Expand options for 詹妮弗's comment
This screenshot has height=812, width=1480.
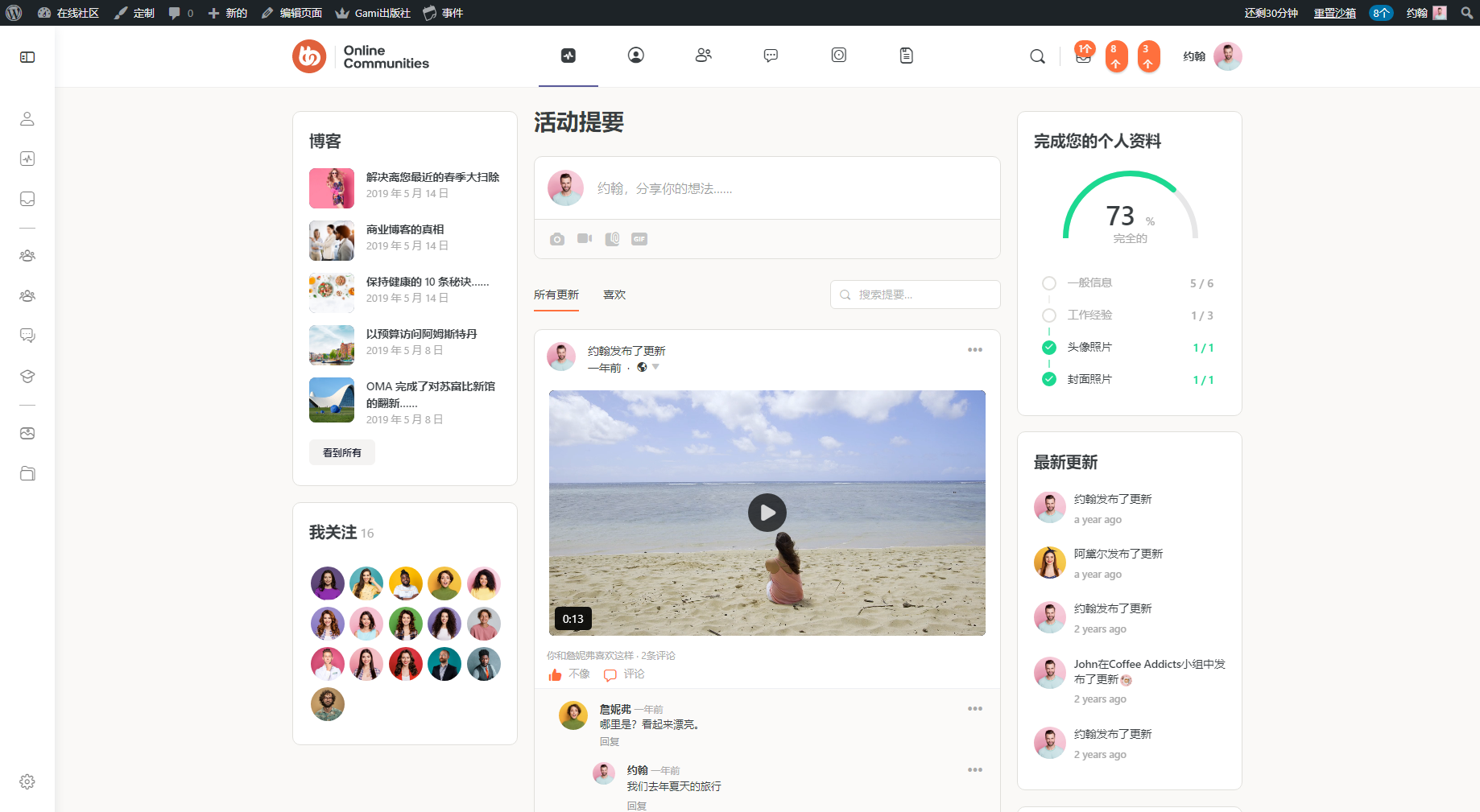coord(975,709)
